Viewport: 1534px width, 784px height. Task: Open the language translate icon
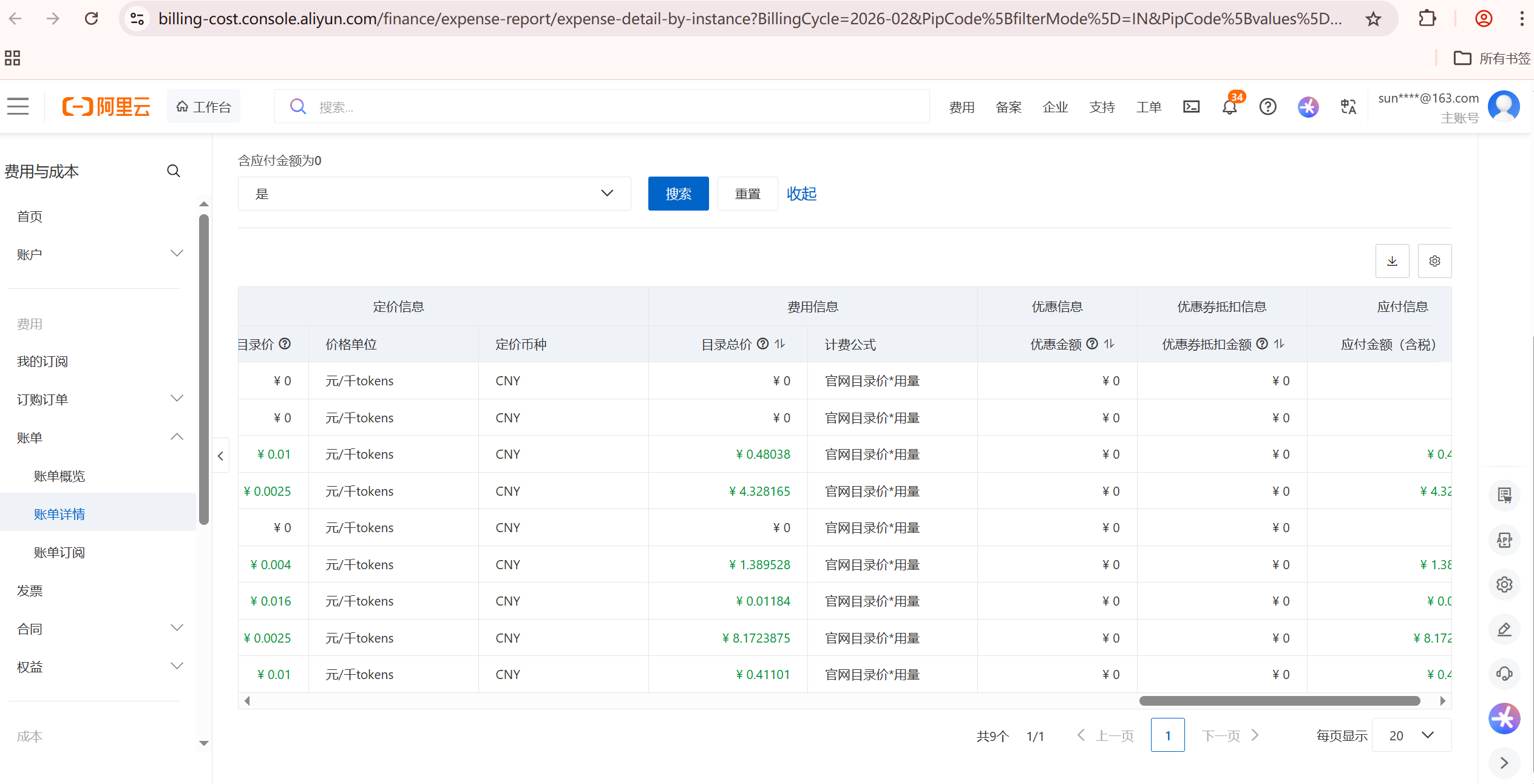(x=1348, y=107)
